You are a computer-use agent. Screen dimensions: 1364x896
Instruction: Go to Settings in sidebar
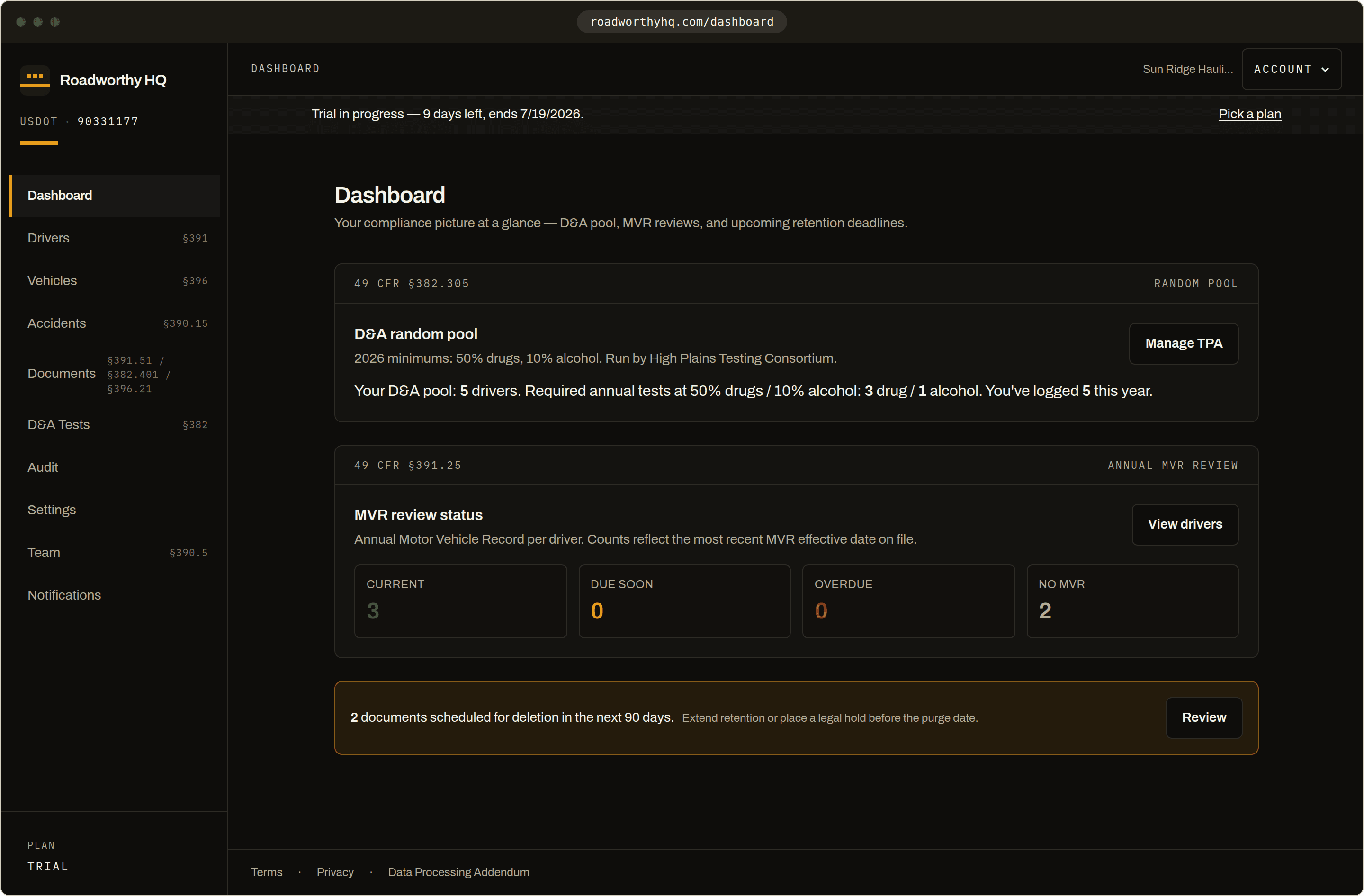115,510
